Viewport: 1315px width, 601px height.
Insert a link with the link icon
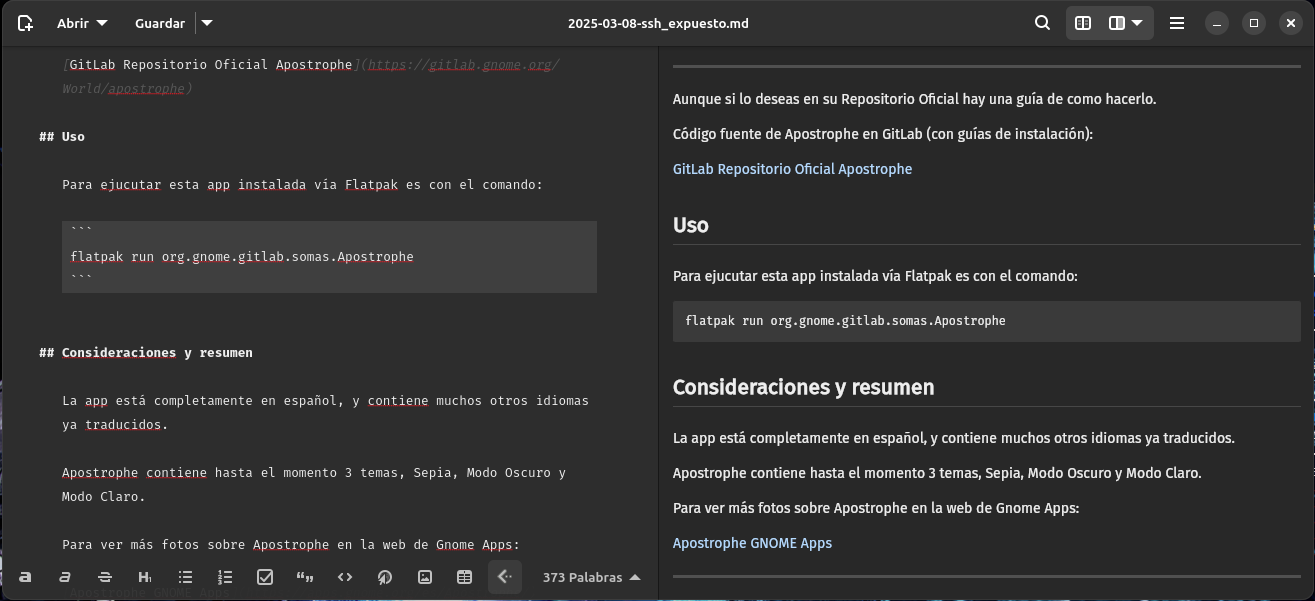[x=385, y=577]
